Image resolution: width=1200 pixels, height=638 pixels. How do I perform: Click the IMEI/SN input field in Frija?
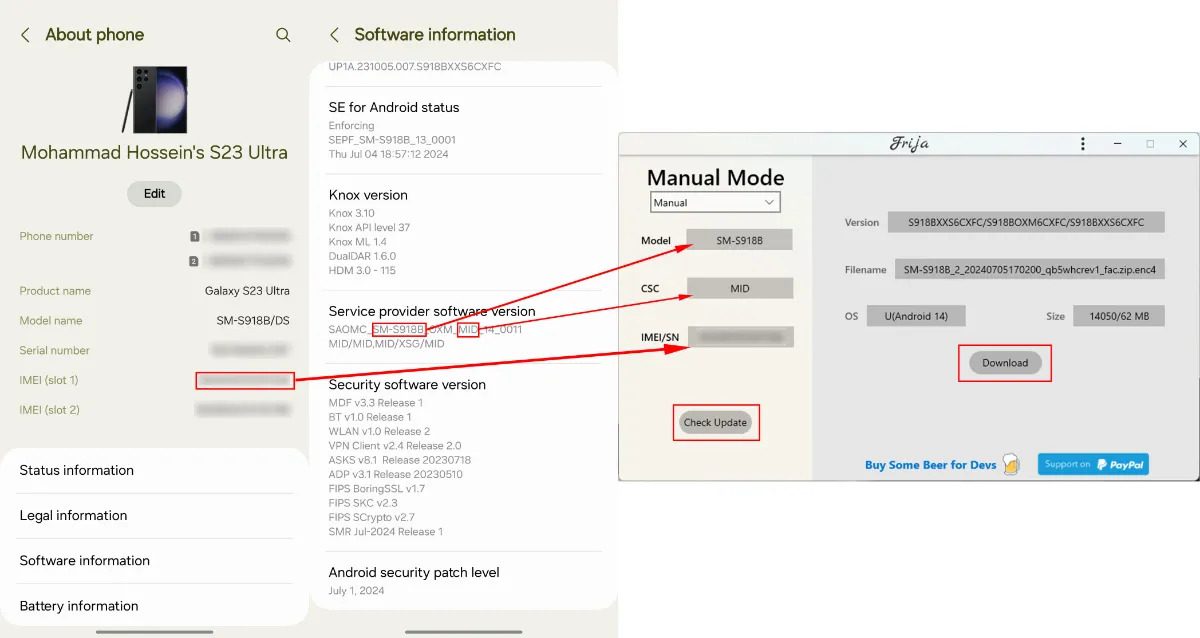point(740,337)
